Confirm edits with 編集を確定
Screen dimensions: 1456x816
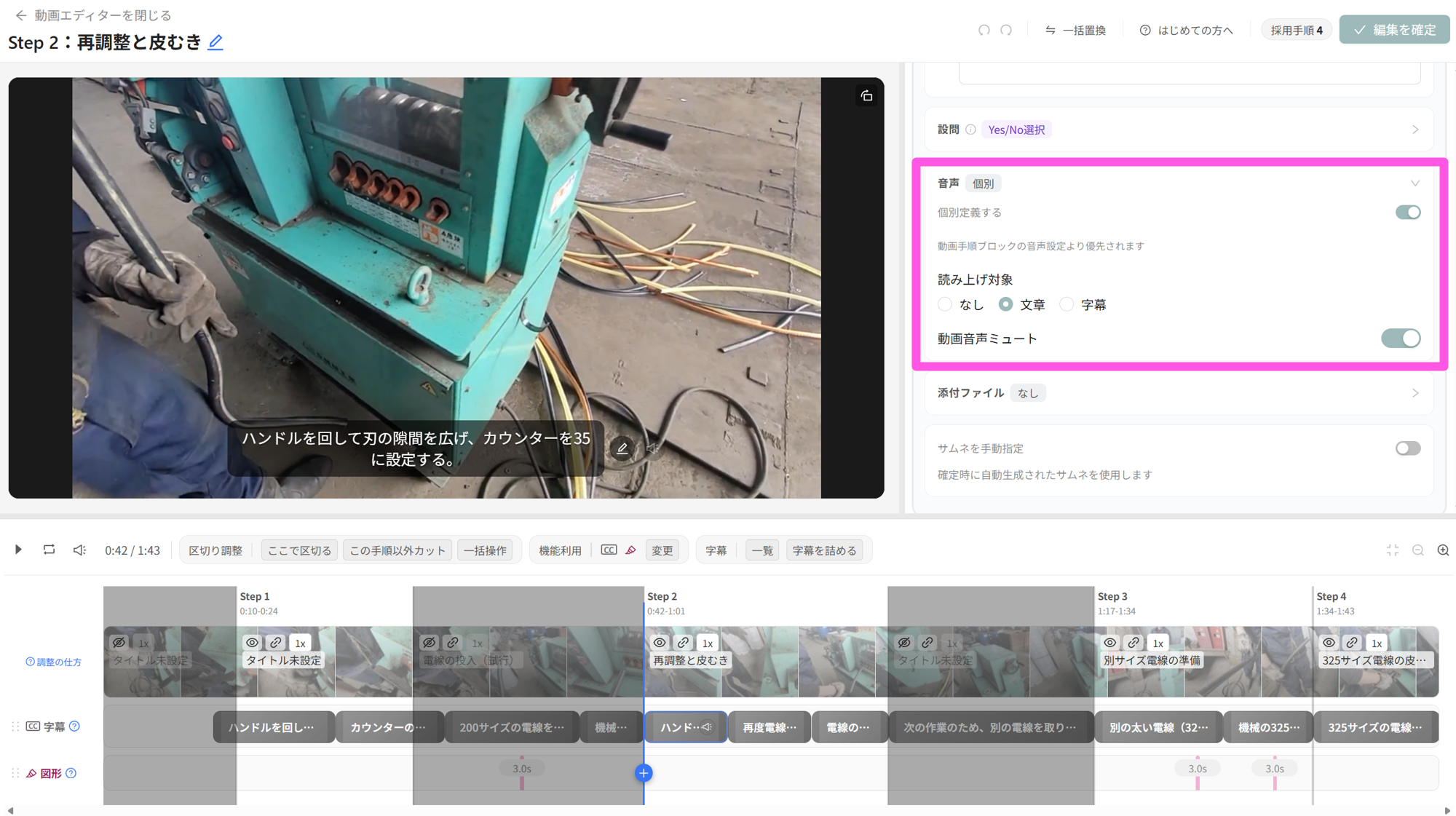pyautogui.click(x=1394, y=30)
